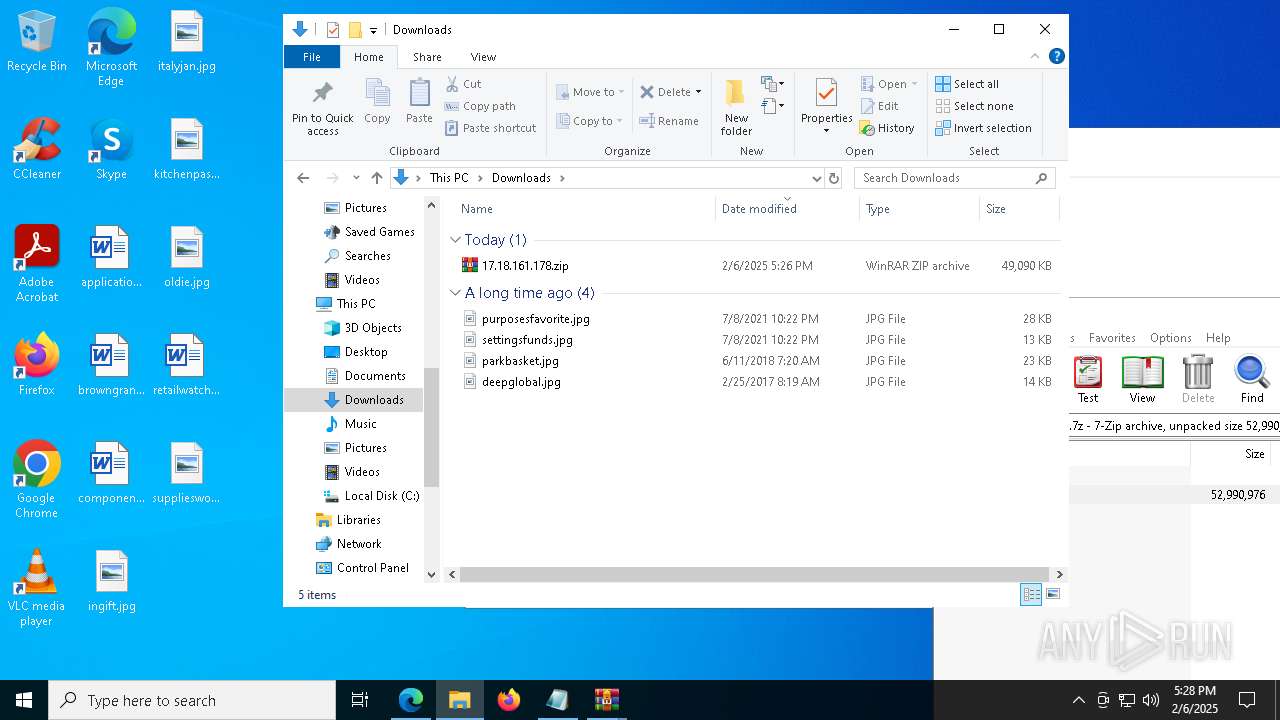The width and height of the screenshot is (1280, 720).
Task: Click the Paste ribbon icon
Action: coord(419,102)
